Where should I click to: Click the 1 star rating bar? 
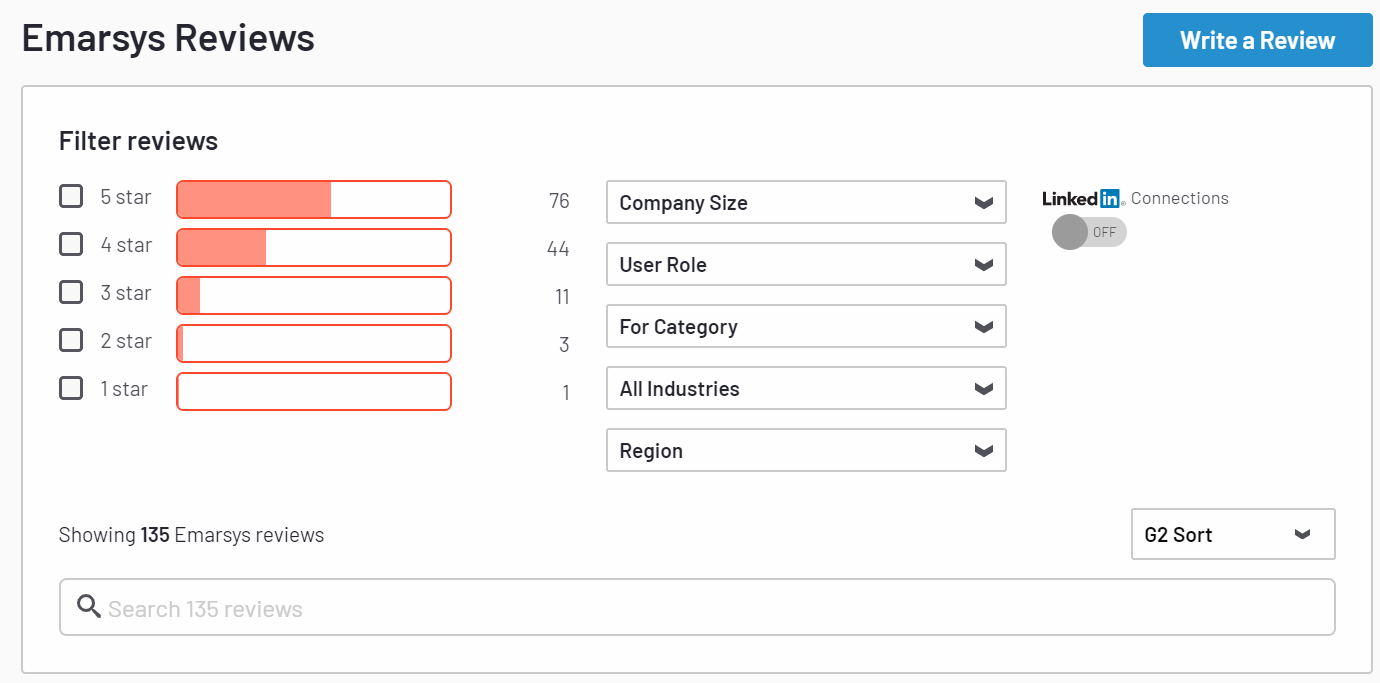pos(314,391)
